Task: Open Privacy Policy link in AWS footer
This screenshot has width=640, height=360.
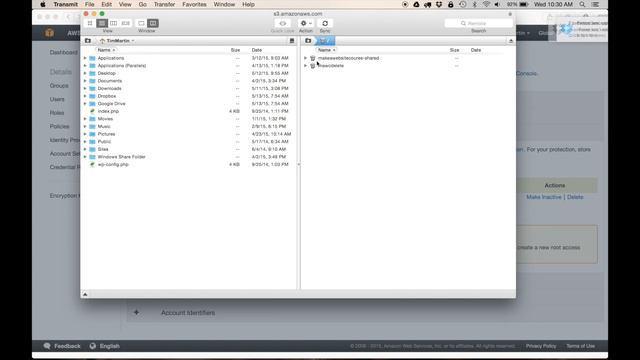Action: pos(541,346)
